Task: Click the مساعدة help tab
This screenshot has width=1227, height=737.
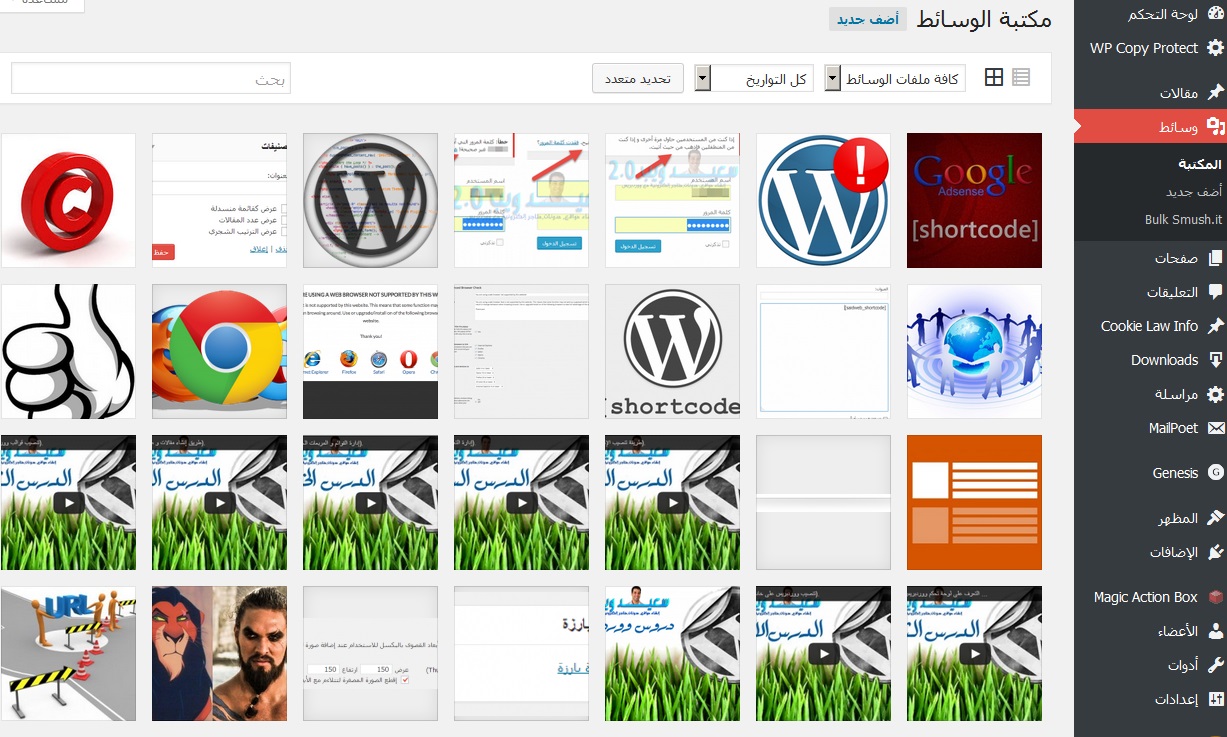Action: (x=41, y=4)
